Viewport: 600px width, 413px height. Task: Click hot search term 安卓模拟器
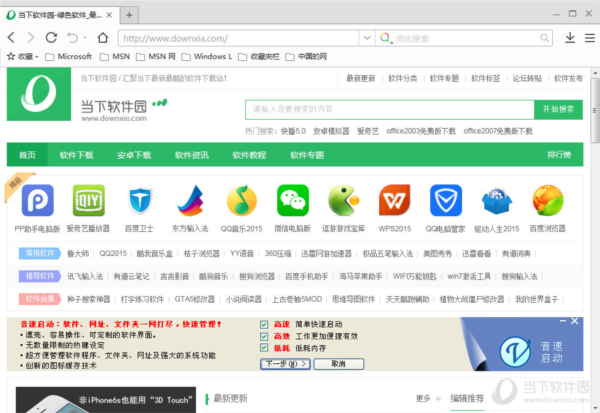point(331,131)
